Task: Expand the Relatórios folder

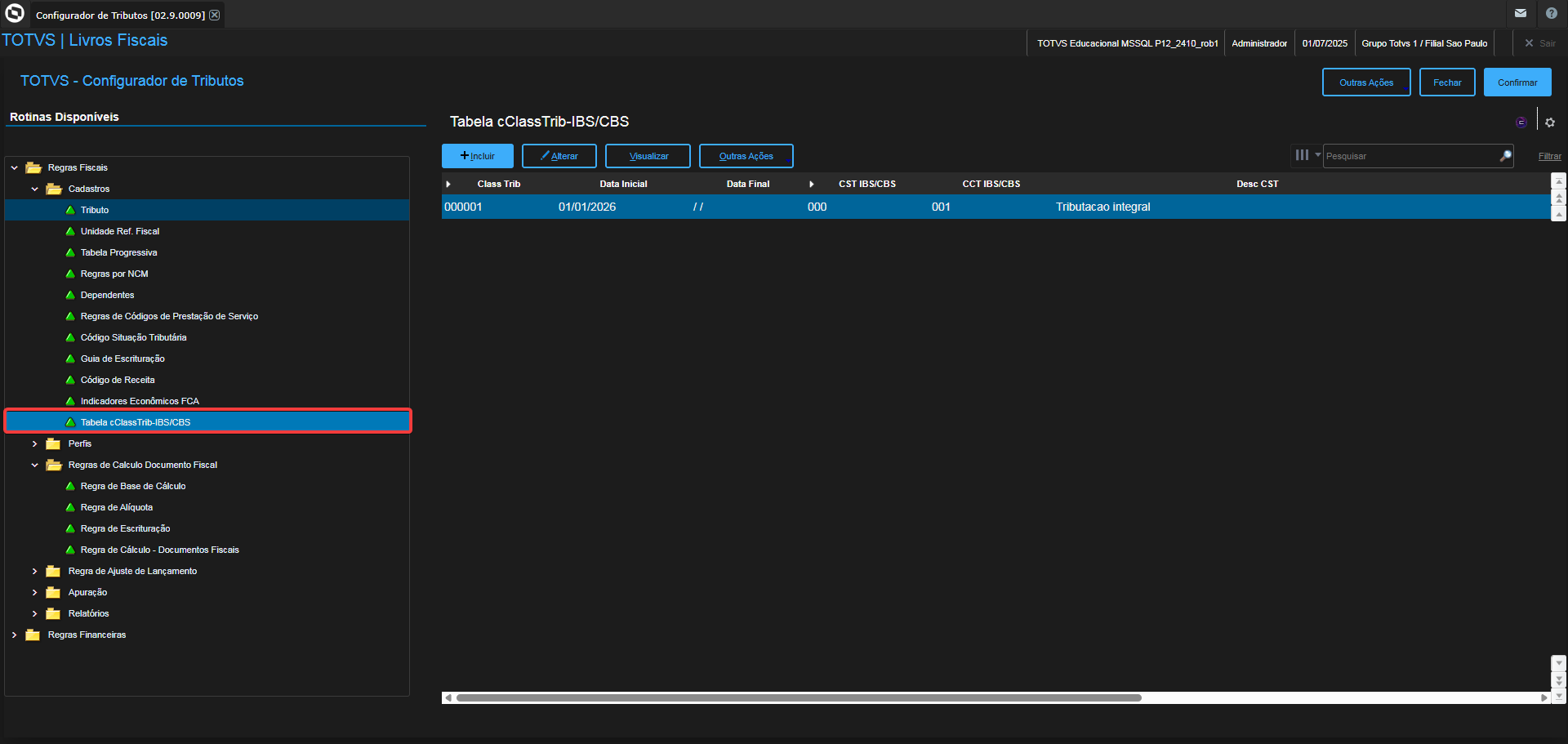Action: point(34,613)
